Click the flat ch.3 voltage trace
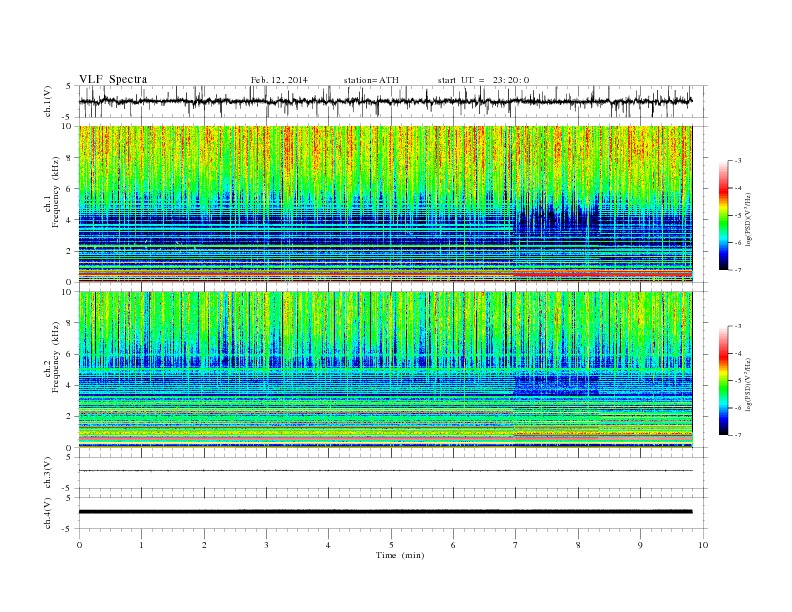Viewport: 792px width, 612px height. 385,471
